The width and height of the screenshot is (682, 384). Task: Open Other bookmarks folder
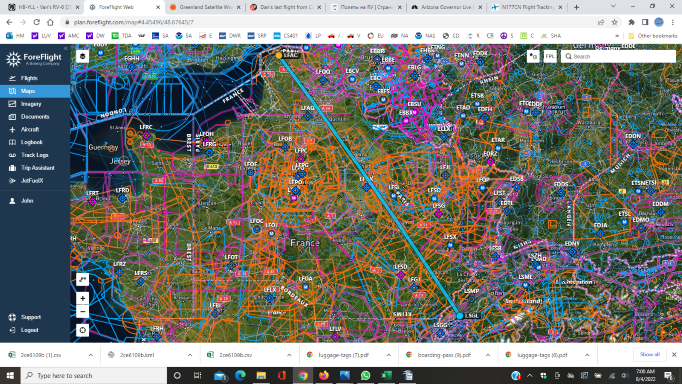point(652,36)
